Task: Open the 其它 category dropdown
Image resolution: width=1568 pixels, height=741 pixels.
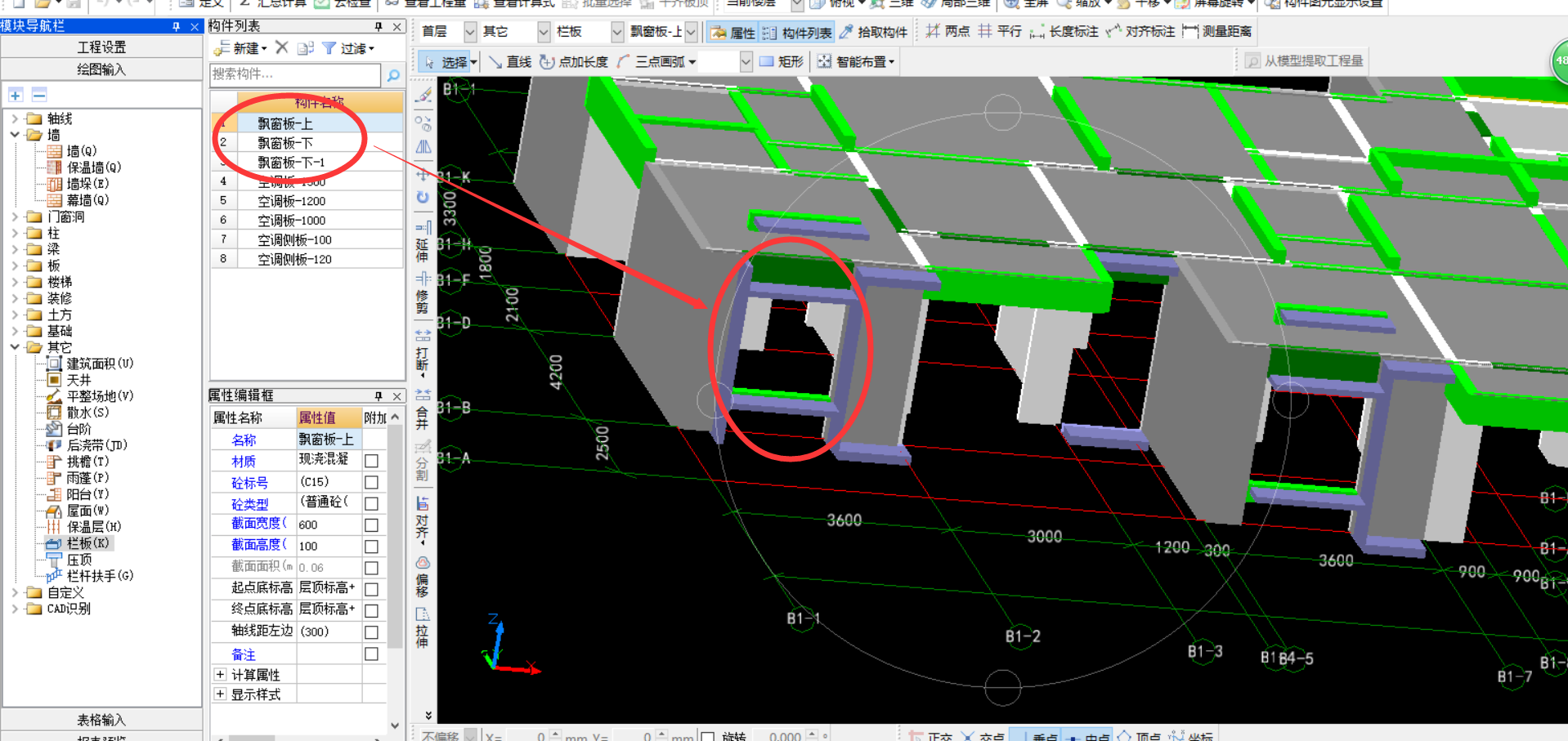Action: tap(544, 32)
